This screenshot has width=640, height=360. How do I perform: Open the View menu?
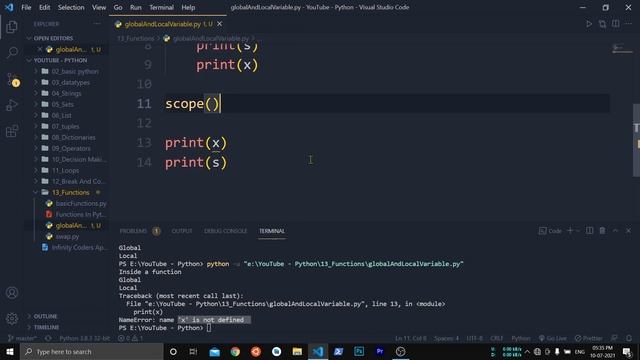pos(99,7)
